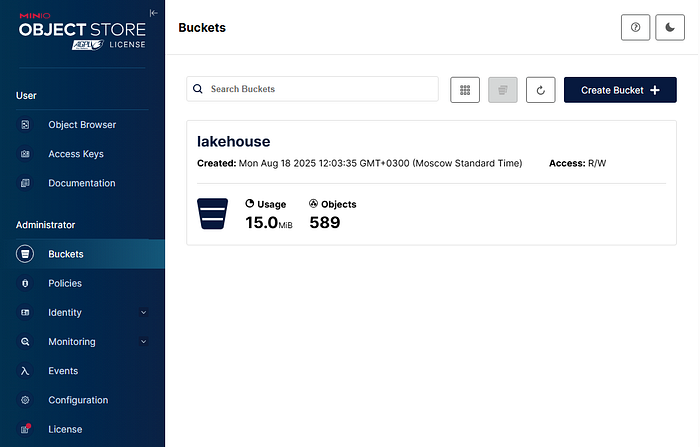Click the 15.0 MiB usage value
Viewport: 700px width, 447px height.
click(x=269, y=222)
